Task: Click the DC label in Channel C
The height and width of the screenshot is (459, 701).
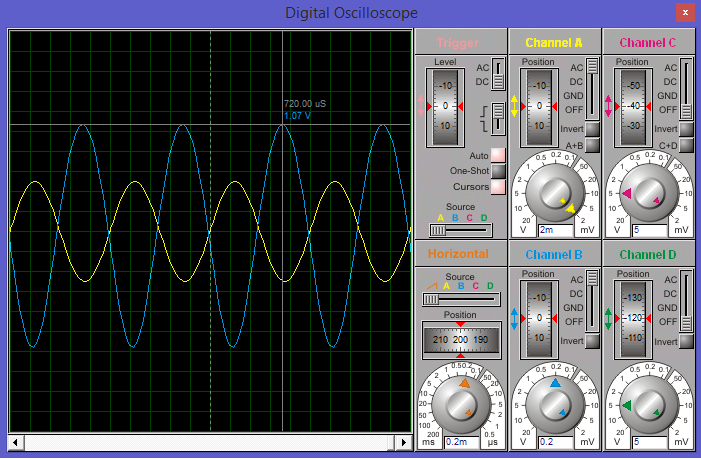Action: pos(670,82)
